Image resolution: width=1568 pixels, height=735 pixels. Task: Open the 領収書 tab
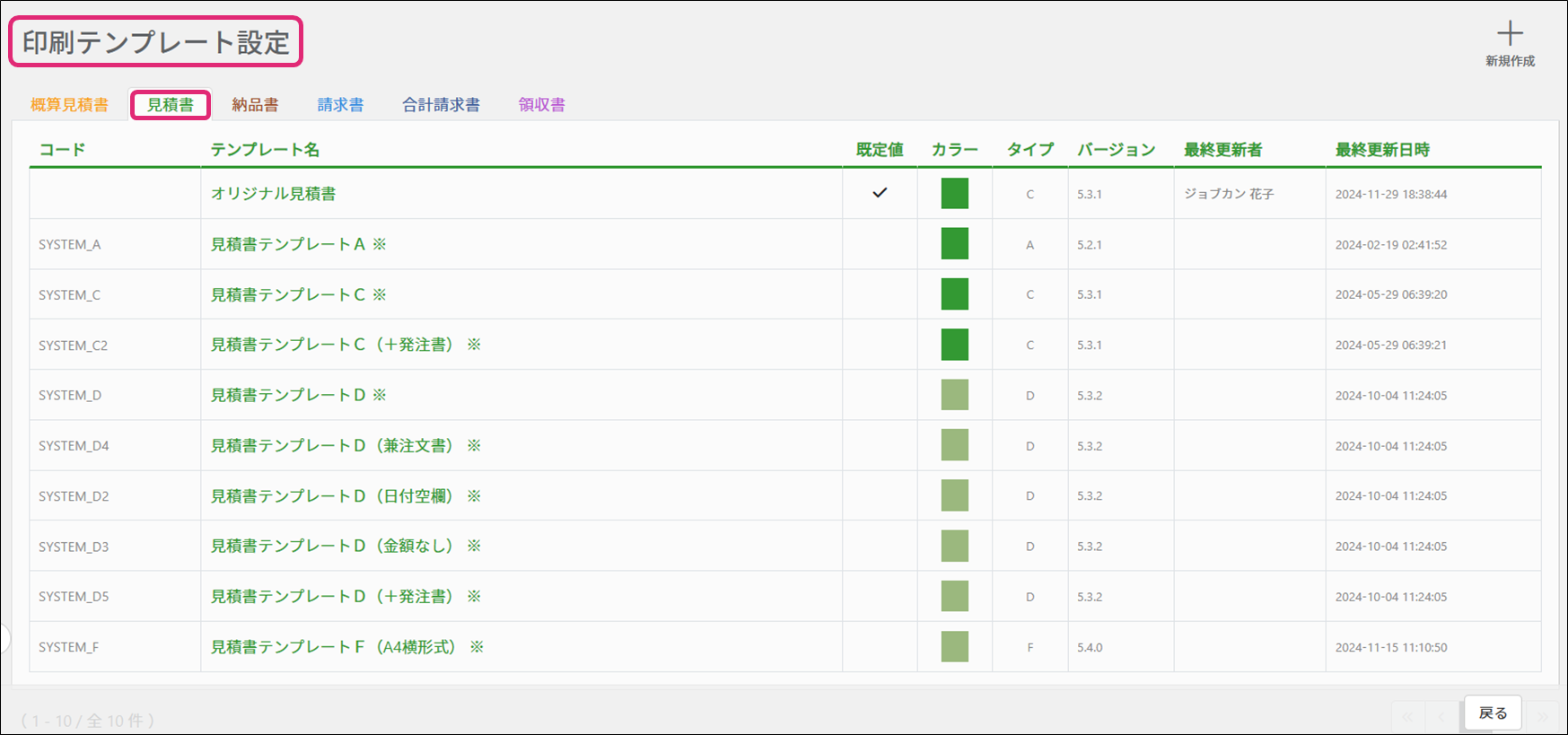pos(541,105)
